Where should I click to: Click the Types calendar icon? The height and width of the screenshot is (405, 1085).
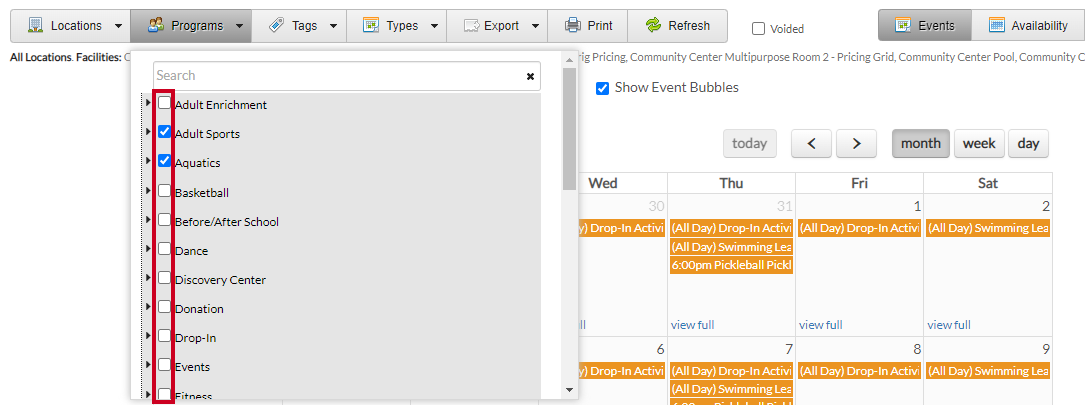[371, 26]
